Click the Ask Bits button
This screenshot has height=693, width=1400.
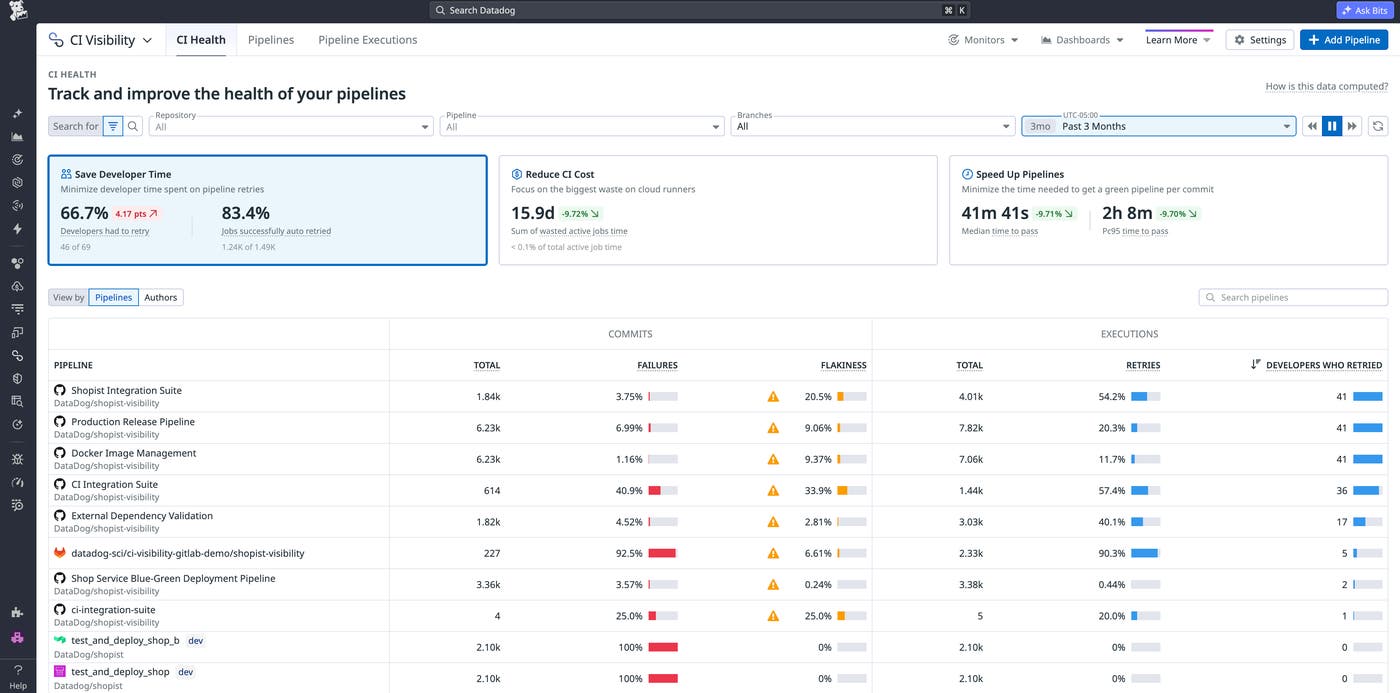click(x=1364, y=10)
